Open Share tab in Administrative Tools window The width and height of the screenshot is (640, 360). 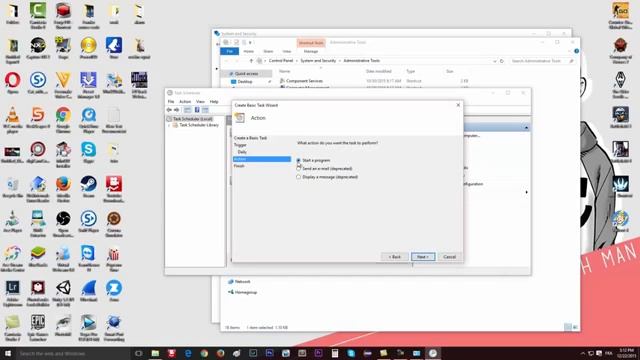tap(268, 51)
